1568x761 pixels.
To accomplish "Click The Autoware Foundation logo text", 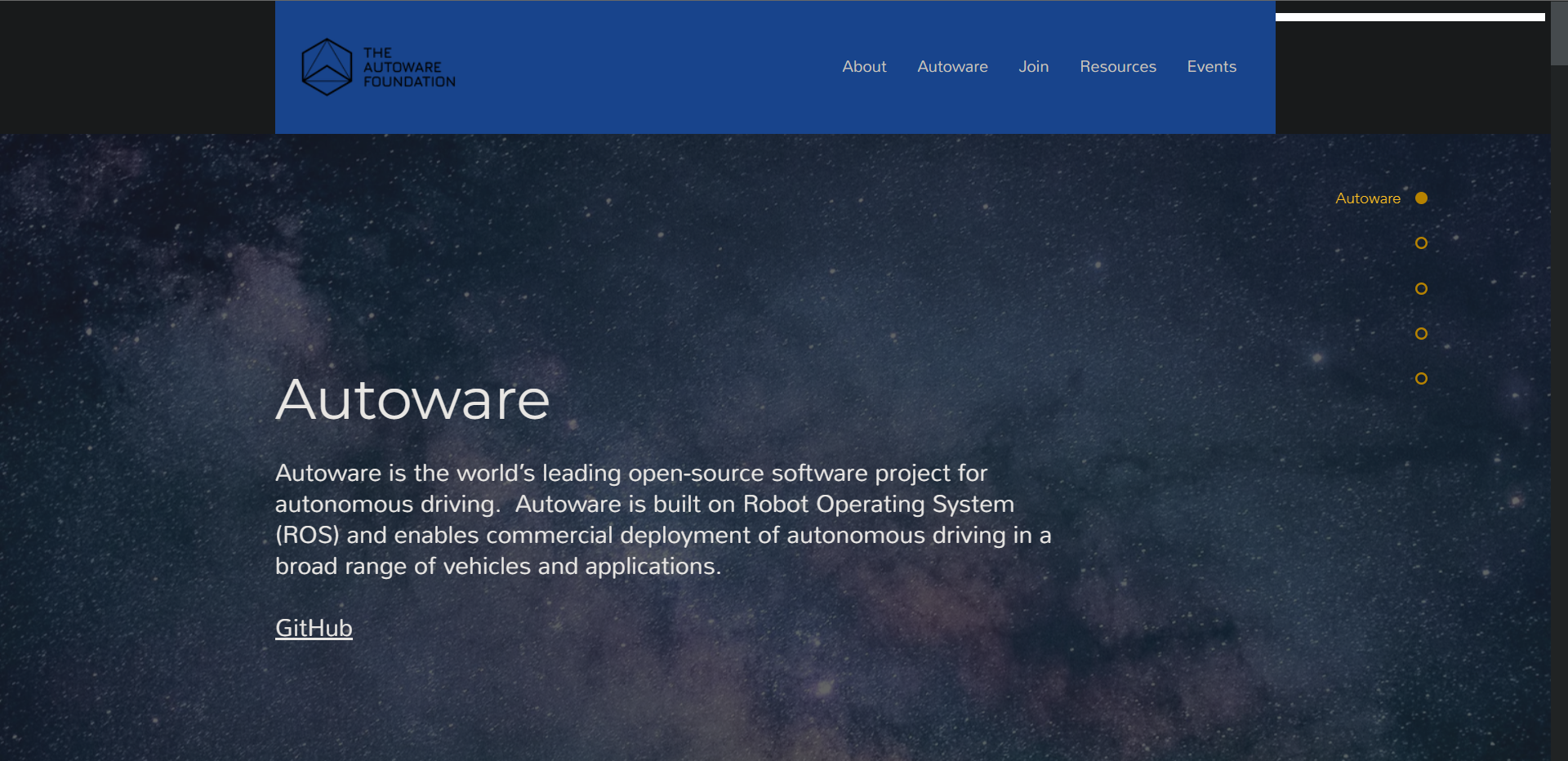I will point(409,67).
